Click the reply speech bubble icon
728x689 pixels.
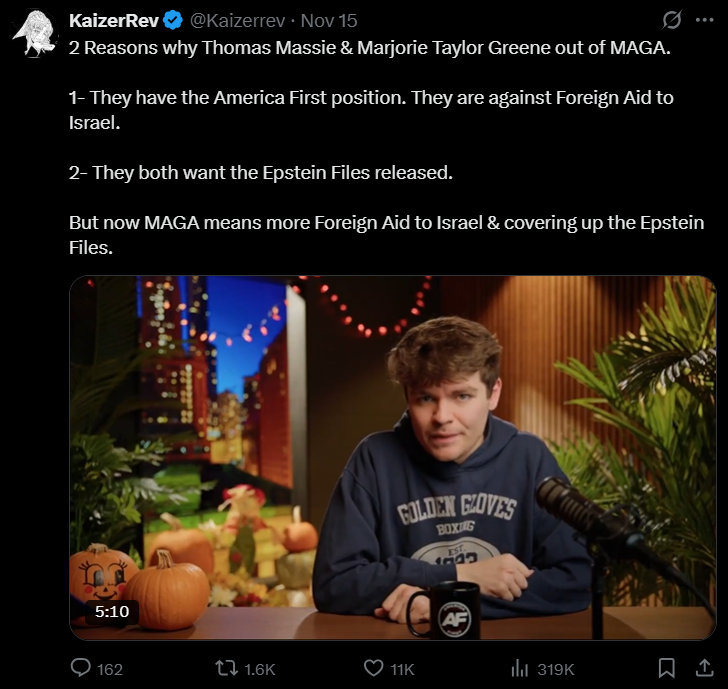[x=80, y=669]
